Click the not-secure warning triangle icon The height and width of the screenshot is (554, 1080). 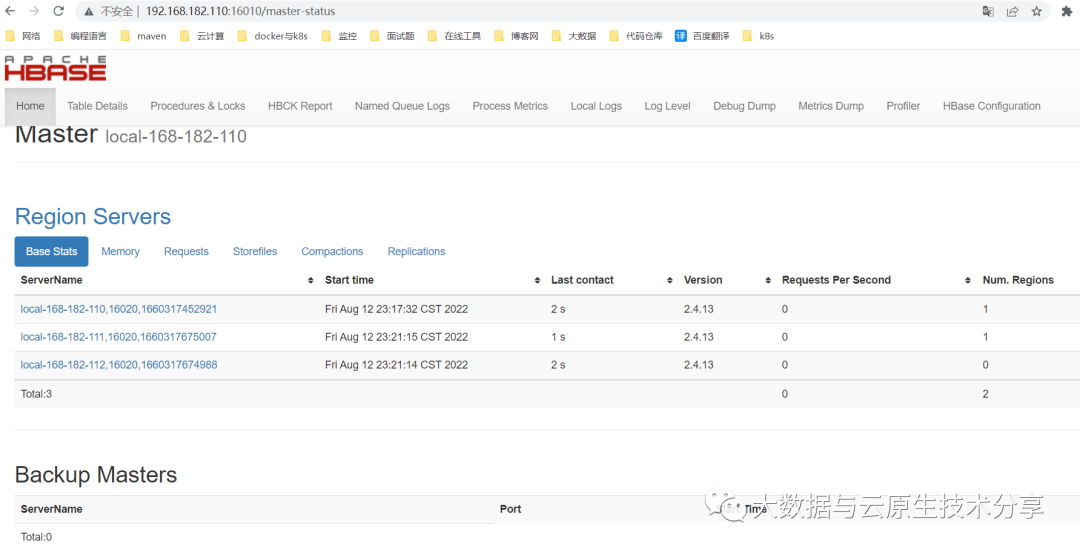tap(90, 12)
